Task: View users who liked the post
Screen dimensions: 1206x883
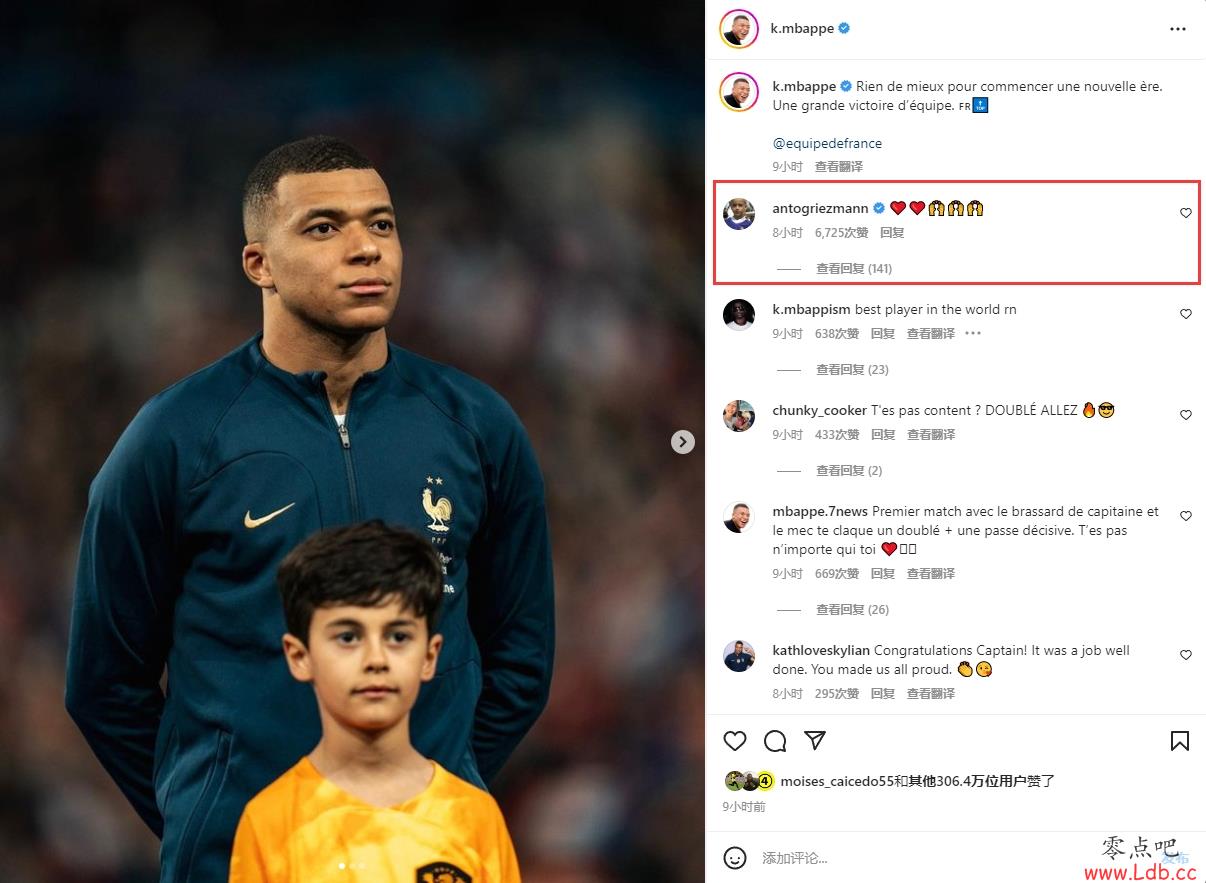Action: pyautogui.click(x=917, y=781)
